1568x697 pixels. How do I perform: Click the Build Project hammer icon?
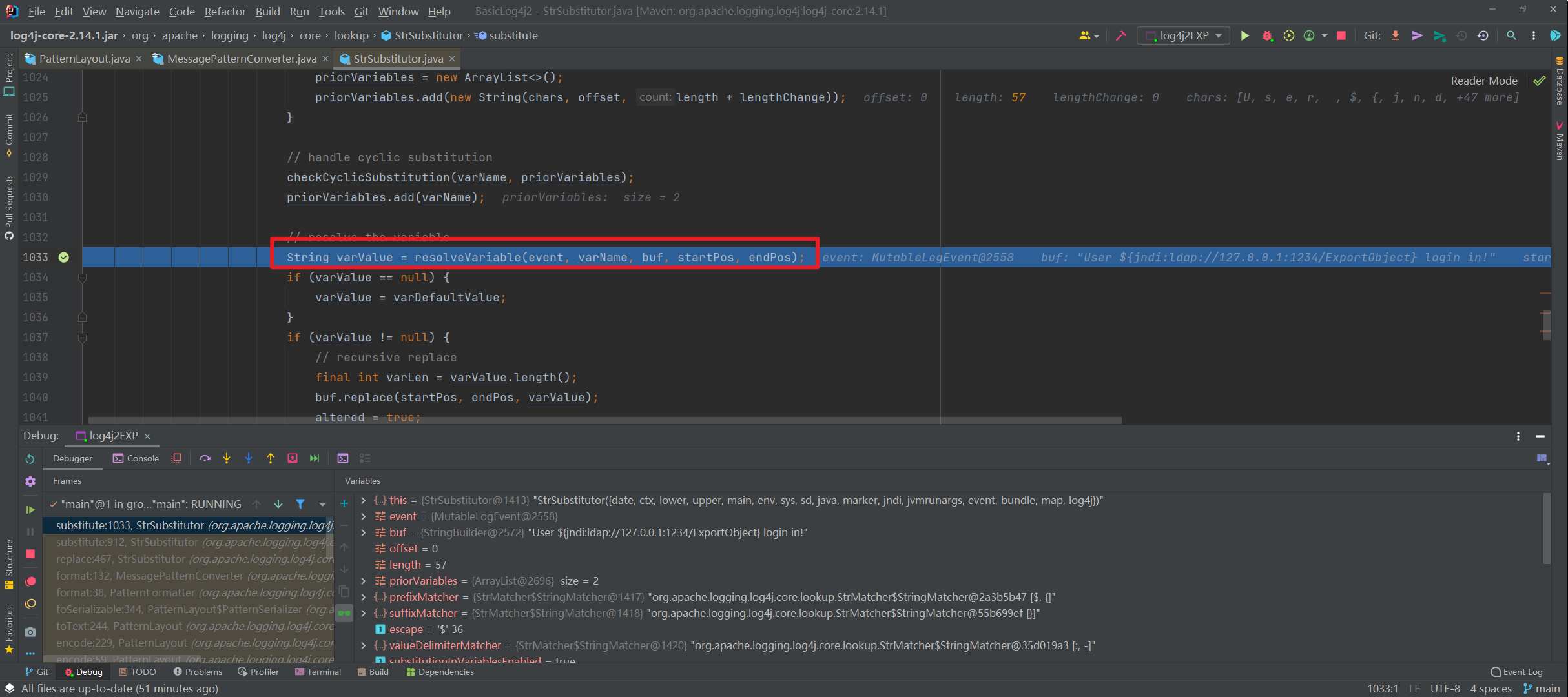1120,35
